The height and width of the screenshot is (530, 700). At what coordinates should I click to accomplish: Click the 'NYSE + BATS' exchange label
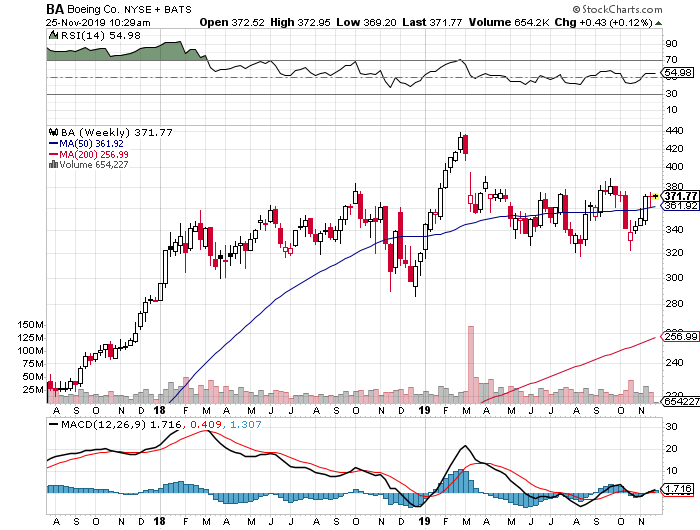tap(158, 9)
